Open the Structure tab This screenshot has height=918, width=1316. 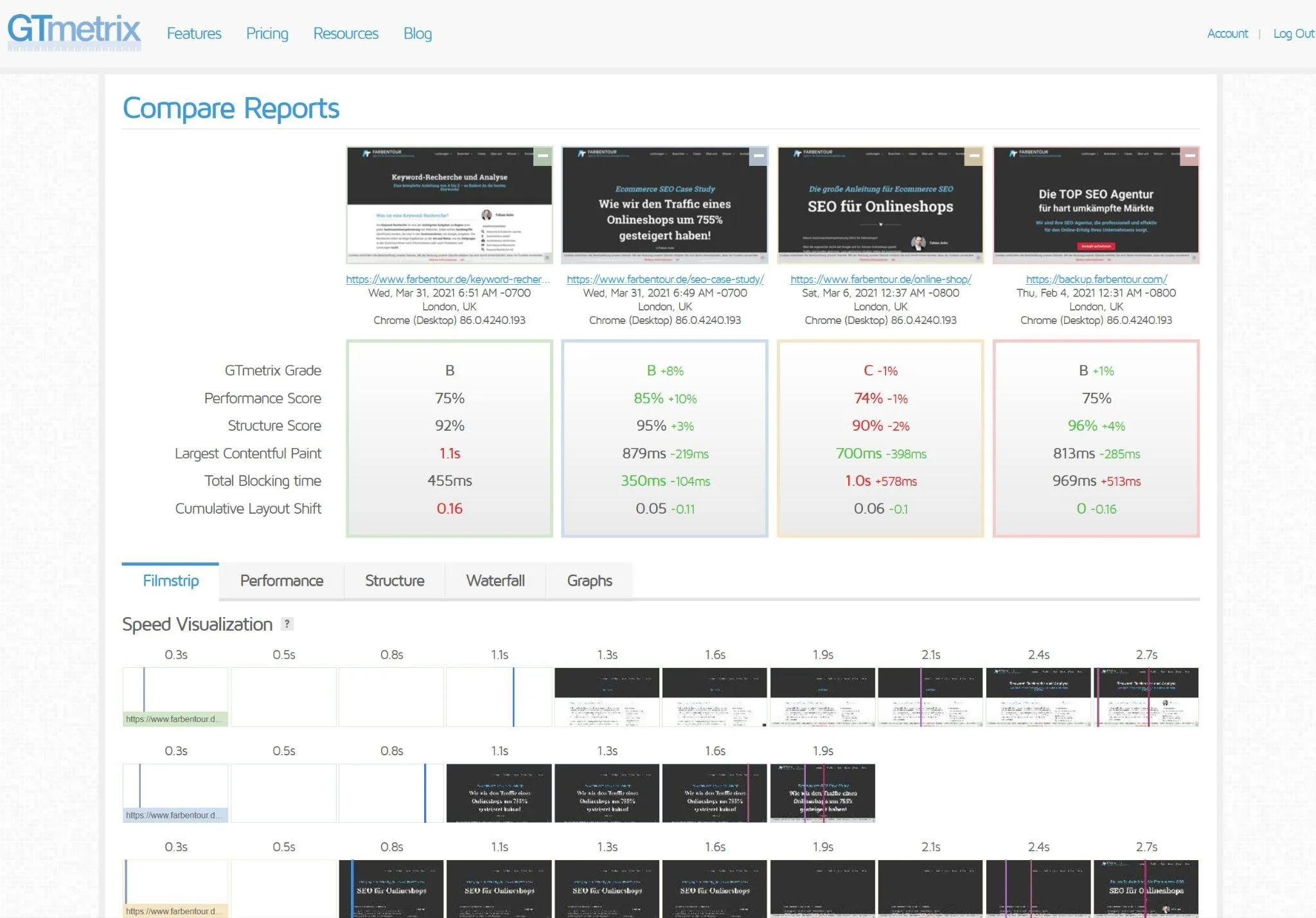coord(395,580)
